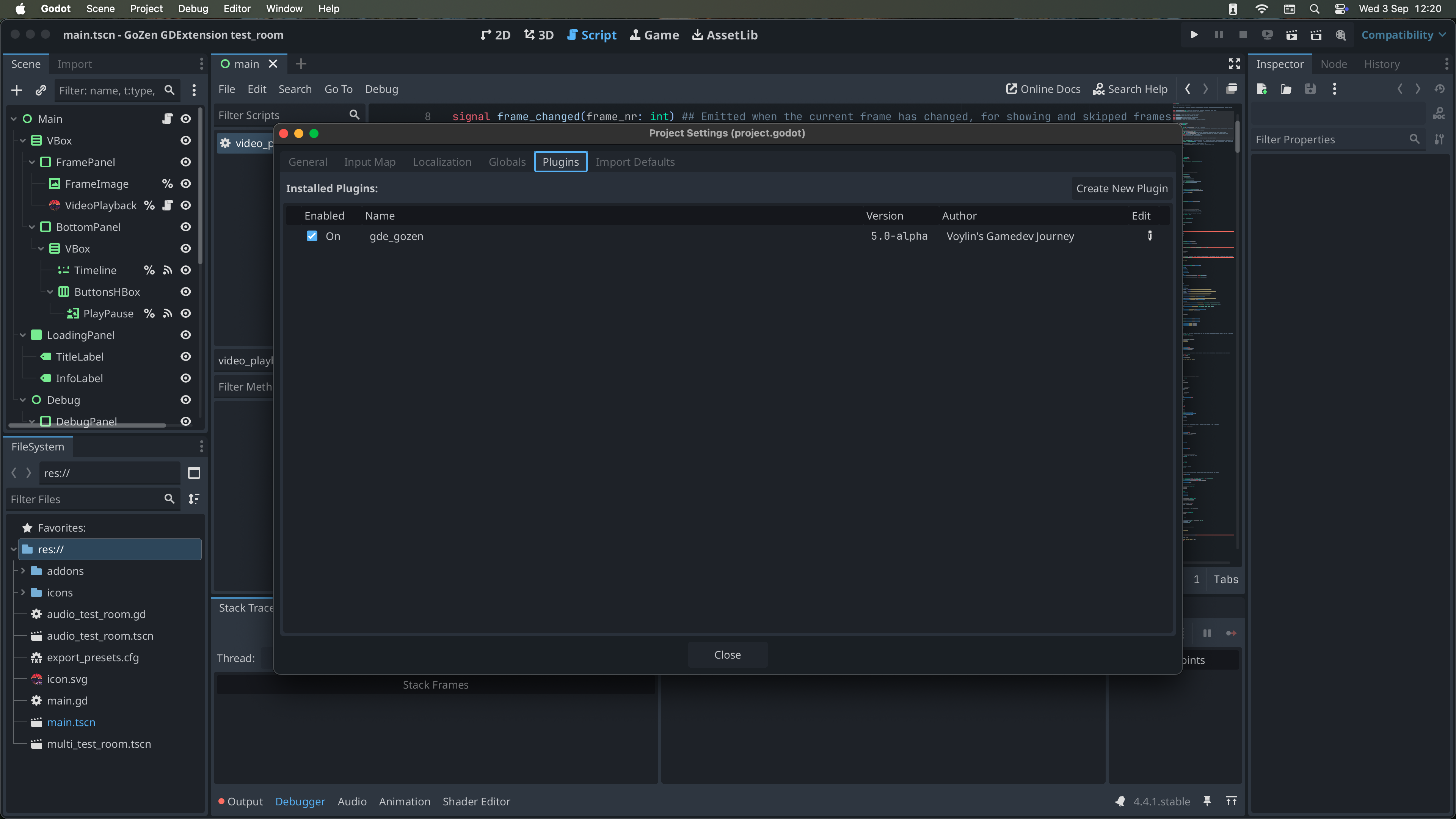
Task: Click Create New Plugin button
Action: [1122, 189]
